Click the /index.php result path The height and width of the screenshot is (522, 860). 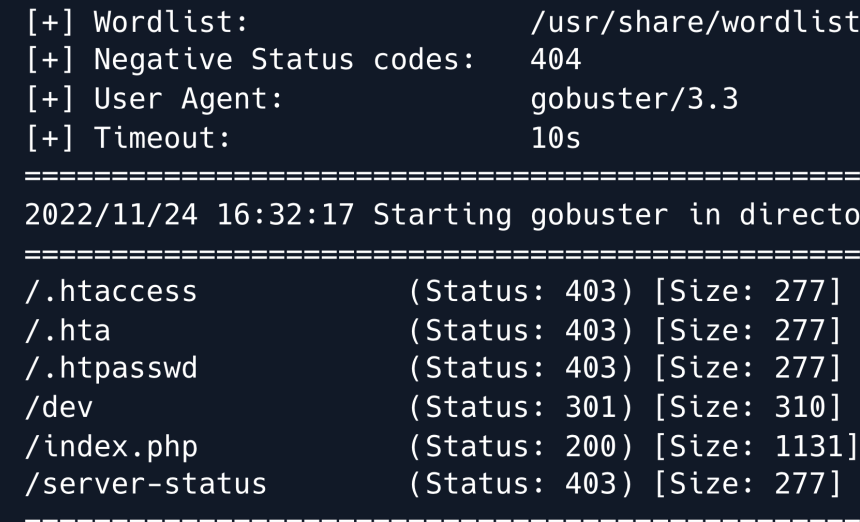pyautogui.click(x=110, y=446)
